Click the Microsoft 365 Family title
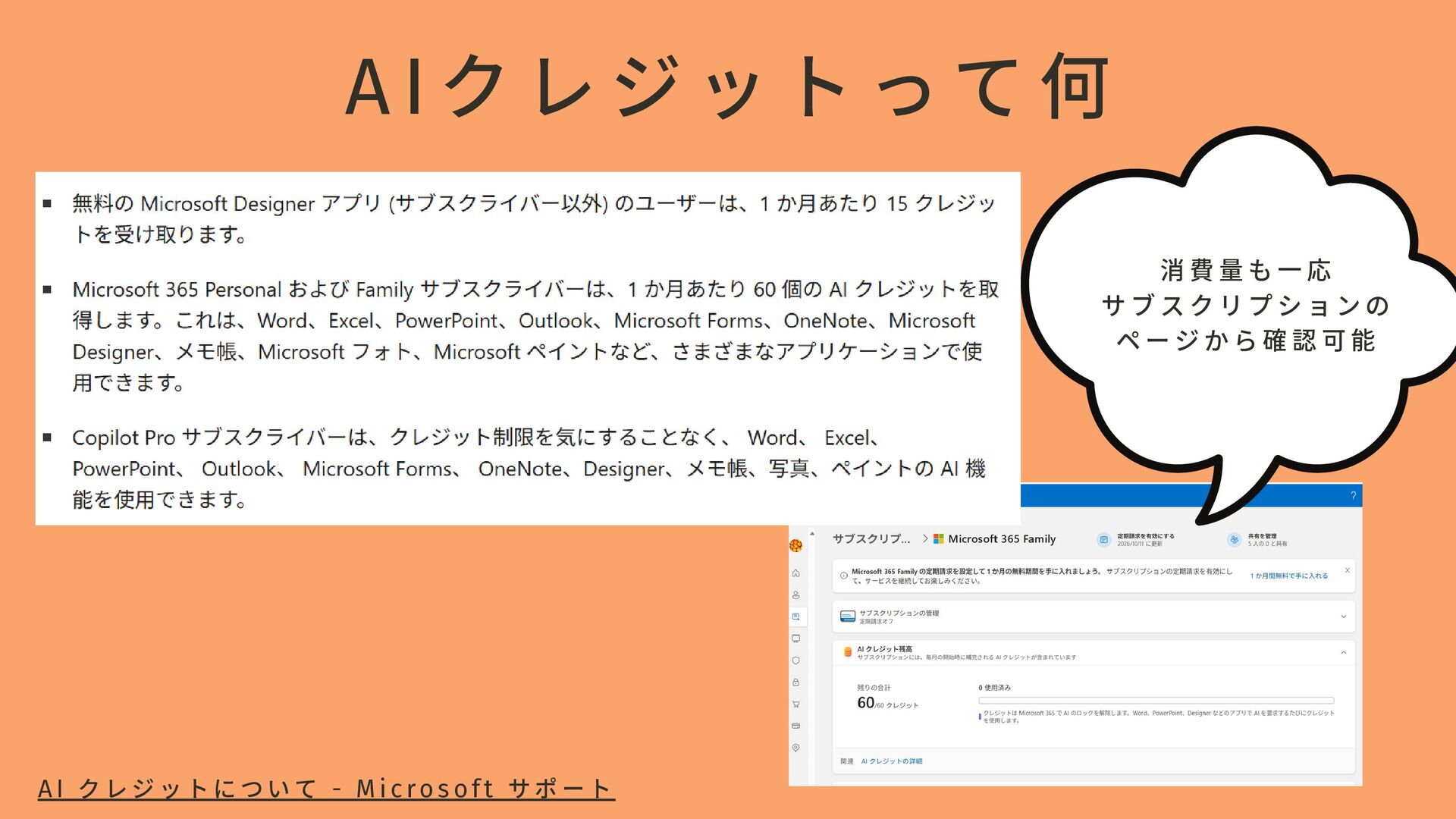This screenshot has width=1456, height=819. (x=1002, y=538)
